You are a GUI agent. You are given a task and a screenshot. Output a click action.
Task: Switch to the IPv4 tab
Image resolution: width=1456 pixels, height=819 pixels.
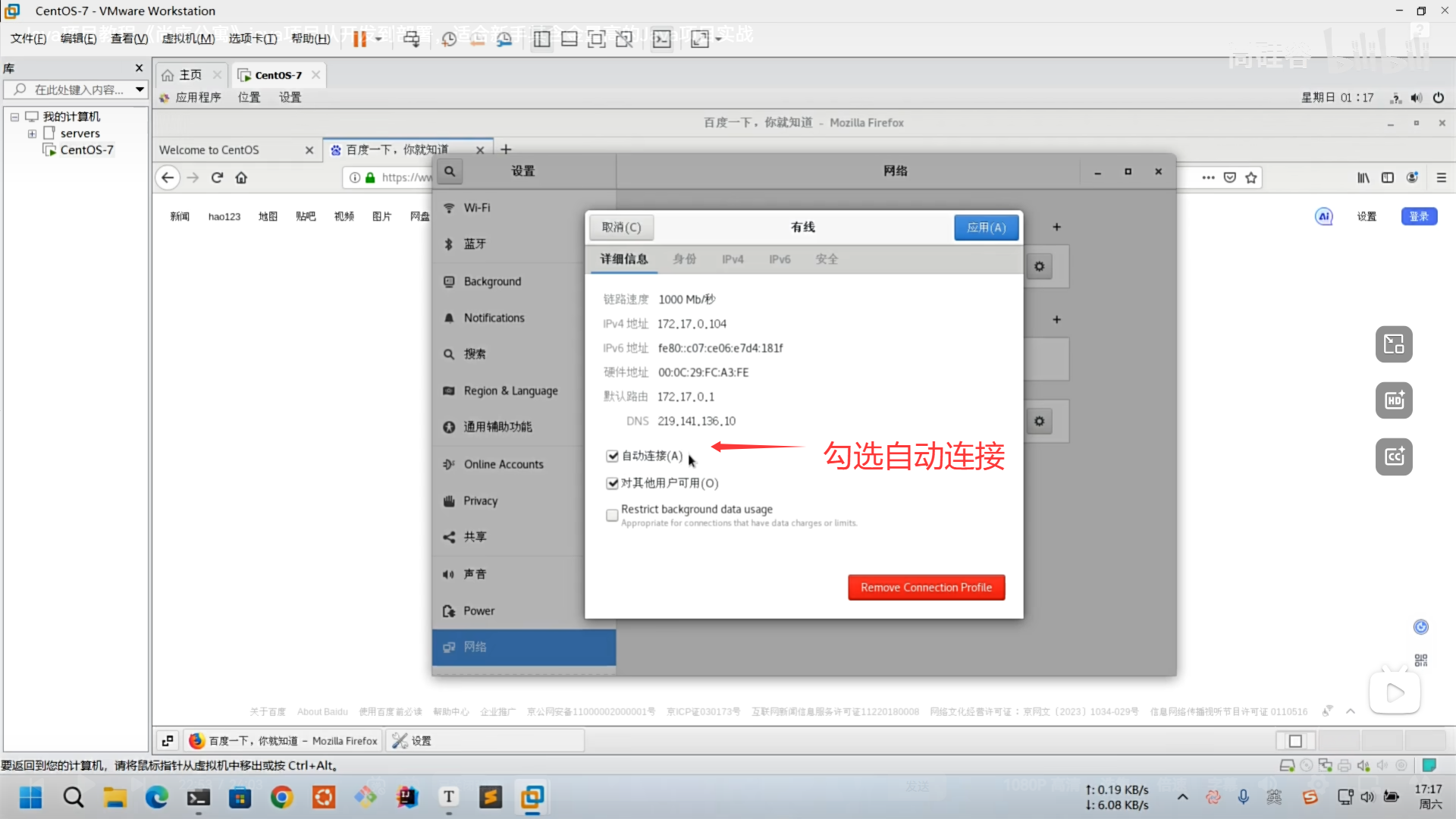pyautogui.click(x=733, y=259)
